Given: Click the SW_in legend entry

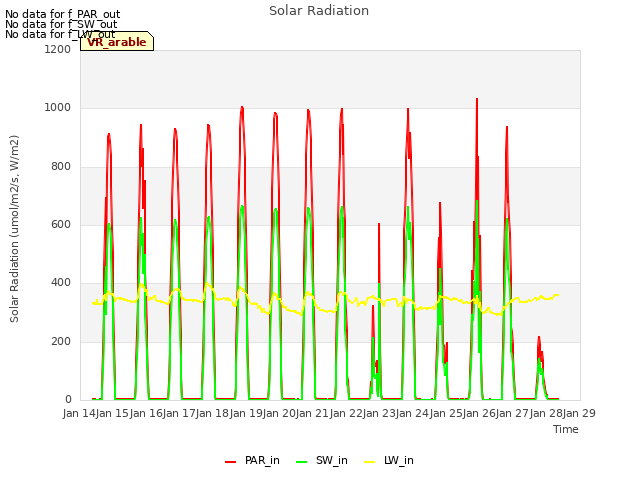Looking at the screenshot, I should 322,460.
